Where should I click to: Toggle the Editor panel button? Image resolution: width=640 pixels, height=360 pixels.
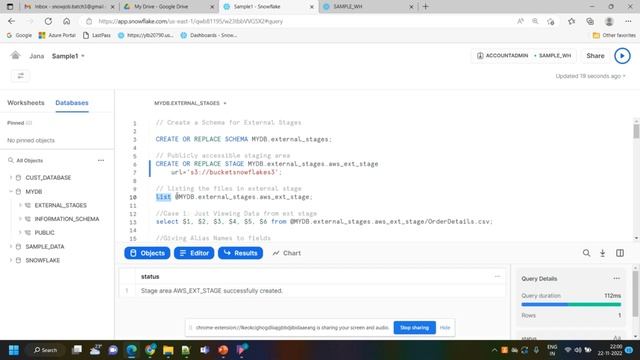pyautogui.click(x=194, y=253)
